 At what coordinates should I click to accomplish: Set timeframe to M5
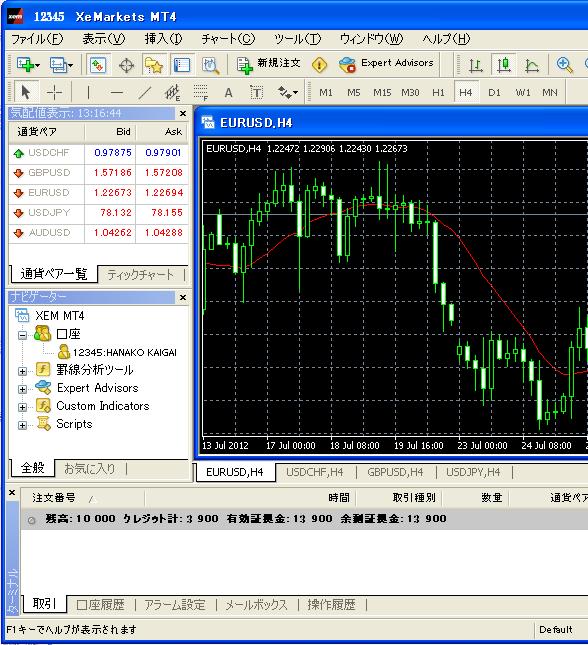(354, 93)
